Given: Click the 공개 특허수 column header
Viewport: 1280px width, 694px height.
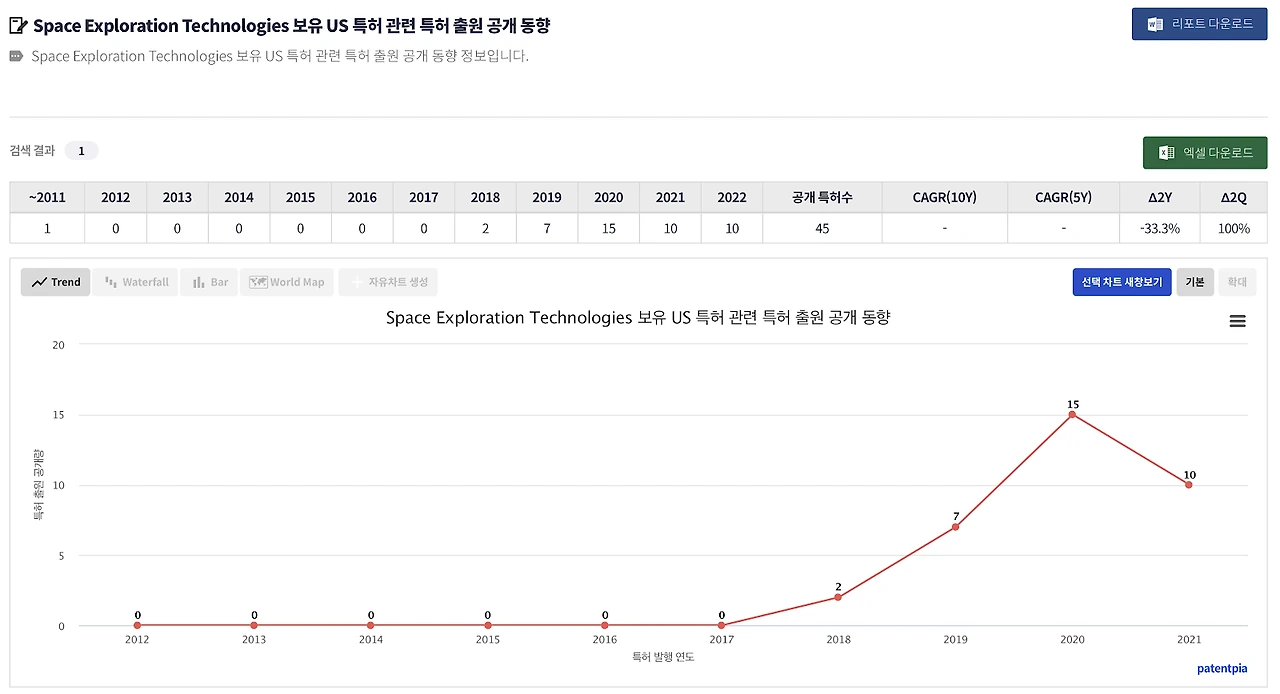Looking at the screenshot, I should (x=823, y=198).
